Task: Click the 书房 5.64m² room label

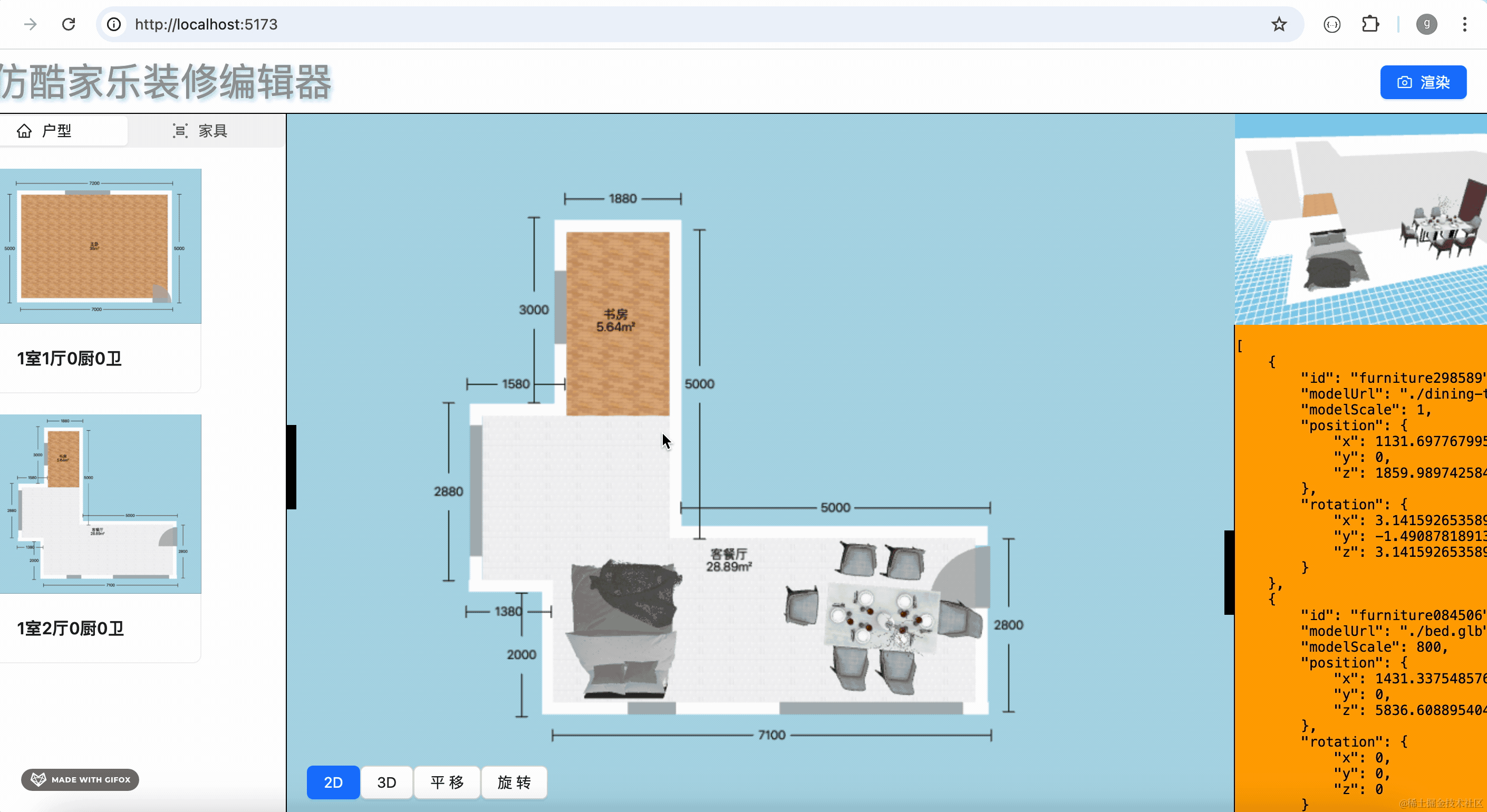Action: coord(616,320)
